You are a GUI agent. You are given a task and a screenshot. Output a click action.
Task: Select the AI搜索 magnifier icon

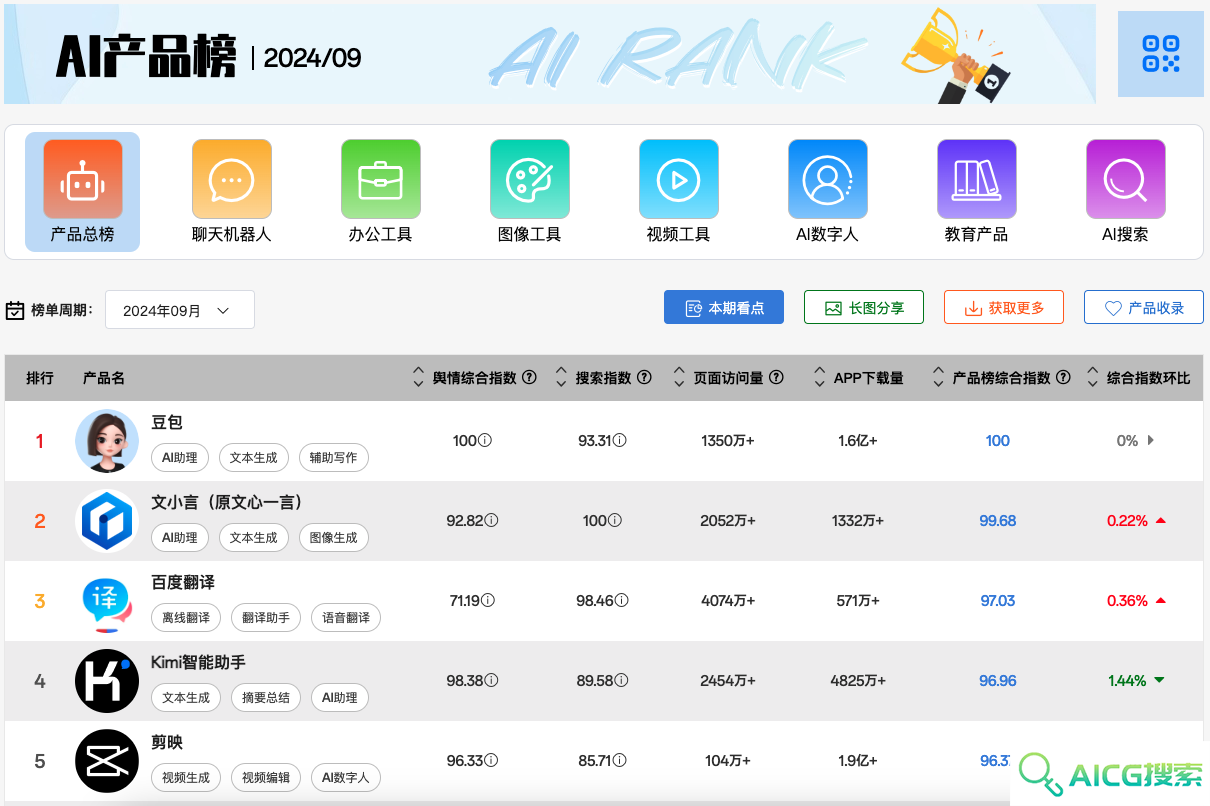(1126, 180)
